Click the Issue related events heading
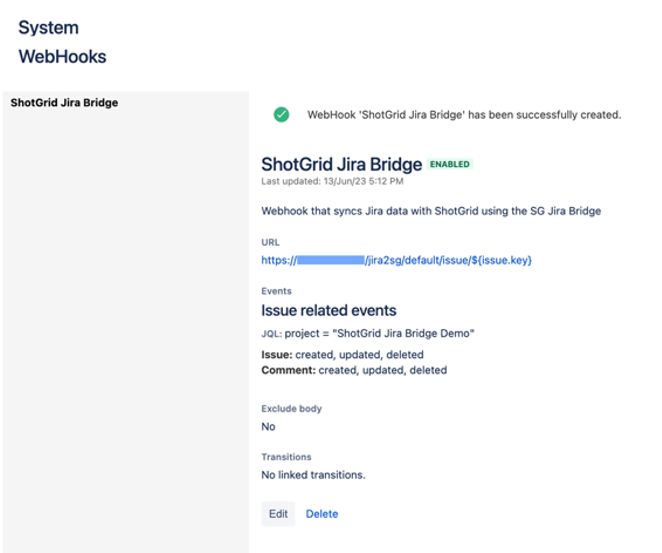Image resolution: width=662 pixels, height=553 pixels. click(x=329, y=310)
